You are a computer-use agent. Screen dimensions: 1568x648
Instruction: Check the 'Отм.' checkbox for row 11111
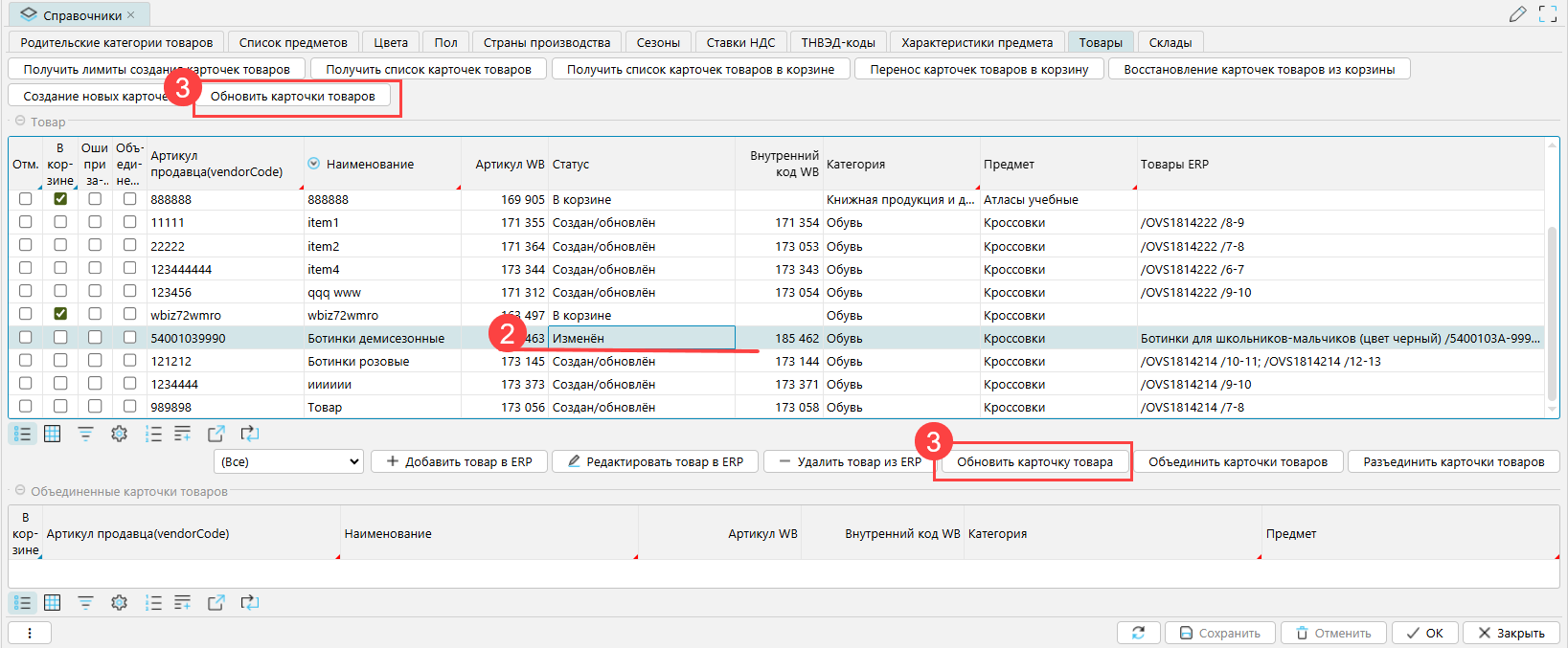point(26,222)
